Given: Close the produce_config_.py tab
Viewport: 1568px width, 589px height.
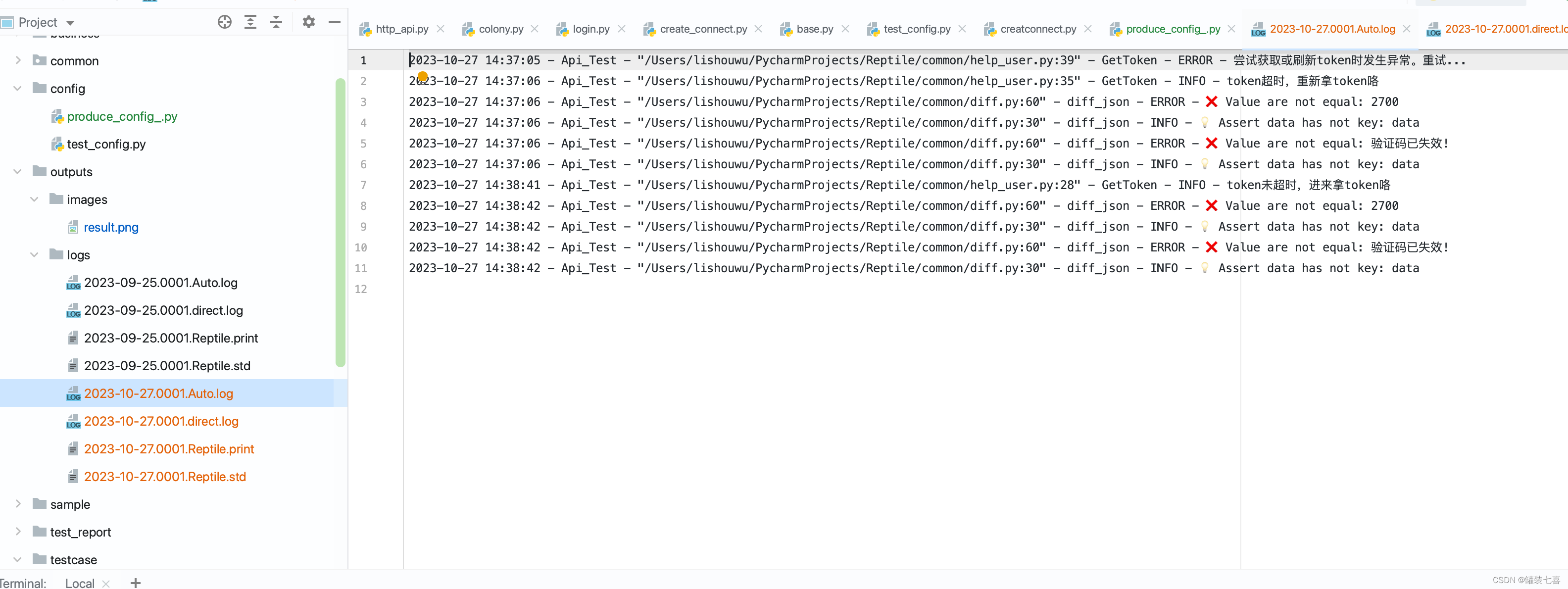Looking at the screenshot, I should coord(1231,29).
